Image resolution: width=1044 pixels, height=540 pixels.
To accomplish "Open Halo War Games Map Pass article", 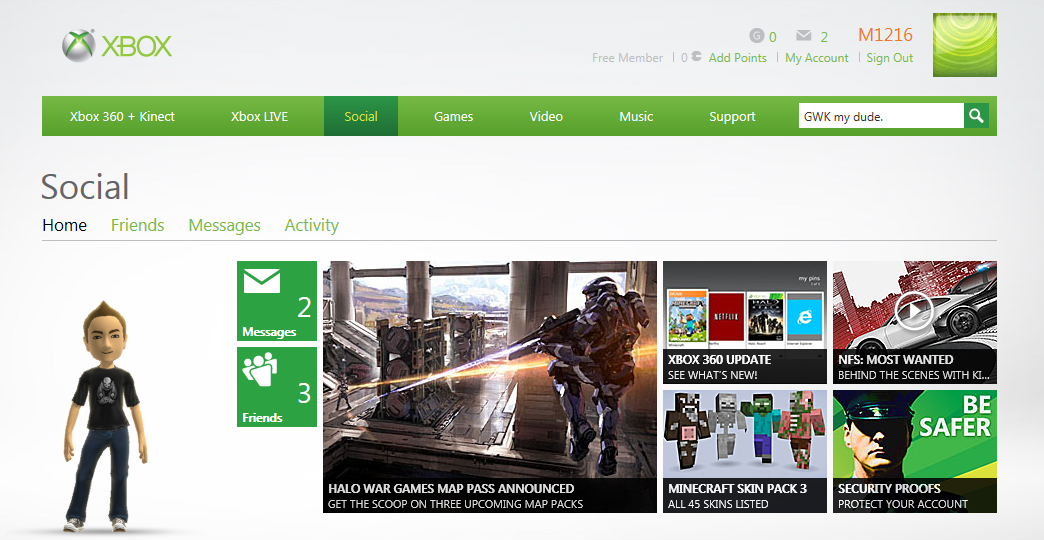I will [x=490, y=387].
